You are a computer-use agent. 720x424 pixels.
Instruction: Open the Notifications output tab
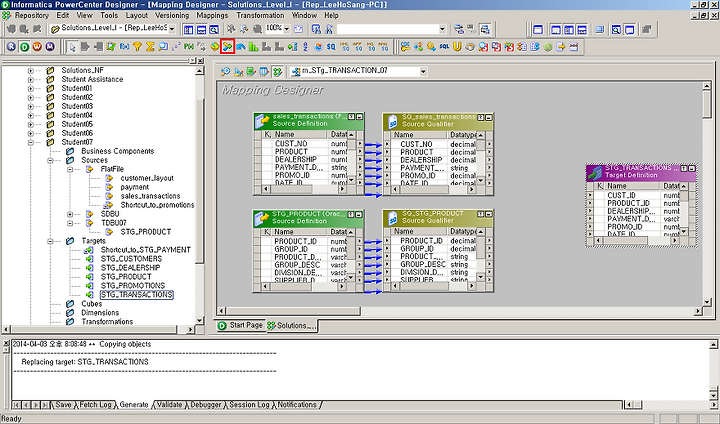coord(297,405)
